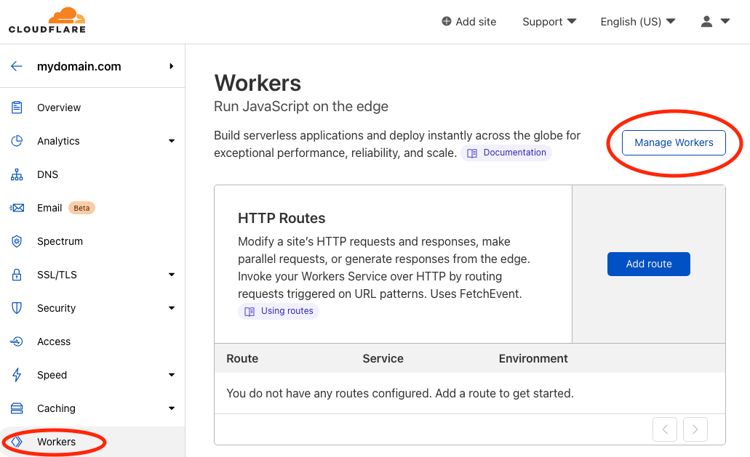Image resolution: width=750 pixels, height=457 pixels.
Task: Click the Cloudflare logo
Action: pos(47,21)
